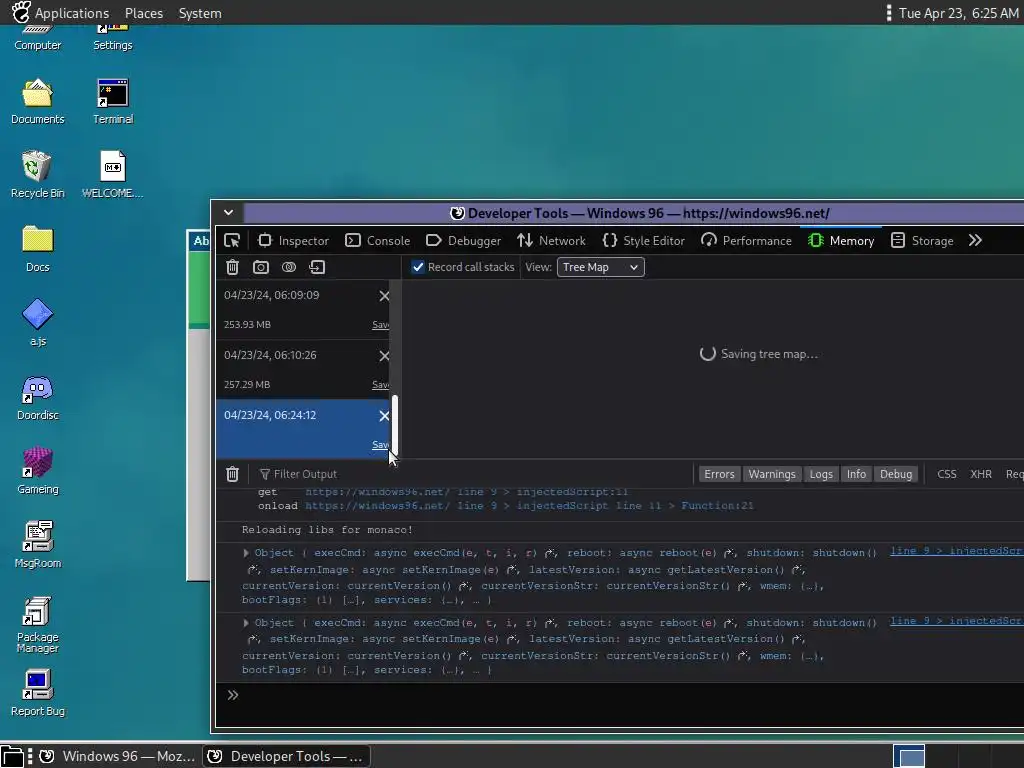
Task: Open the first injectedScript source link
Action: pyautogui.click(x=957, y=551)
